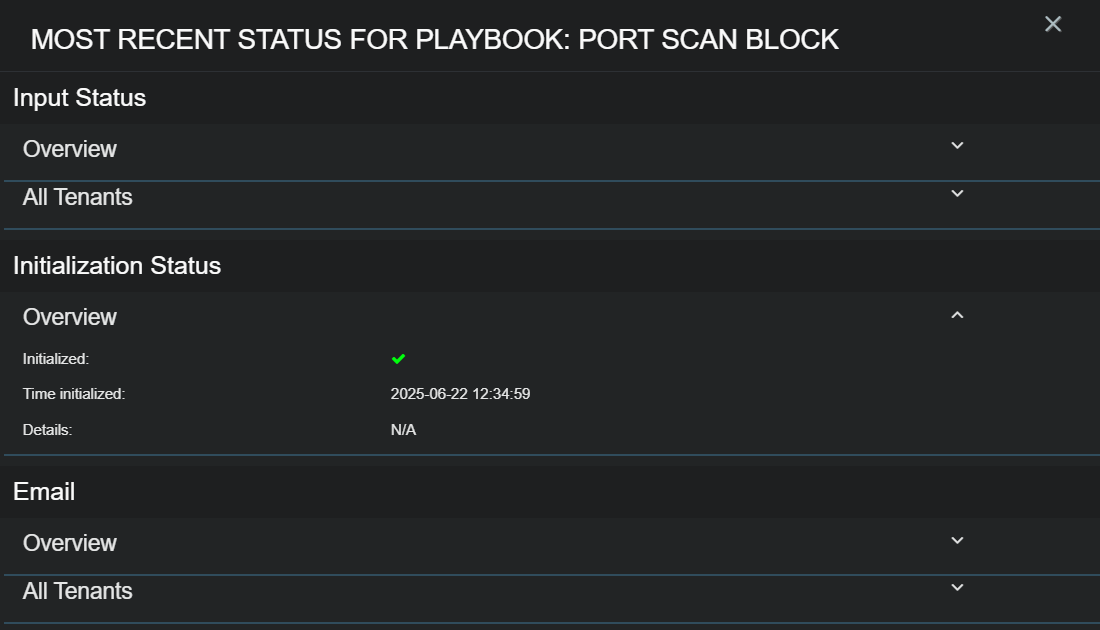Image resolution: width=1100 pixels, height=630 pixels.
Task: Open Overview row under Email
Action: pyautogui.click(x=70, y=543)
